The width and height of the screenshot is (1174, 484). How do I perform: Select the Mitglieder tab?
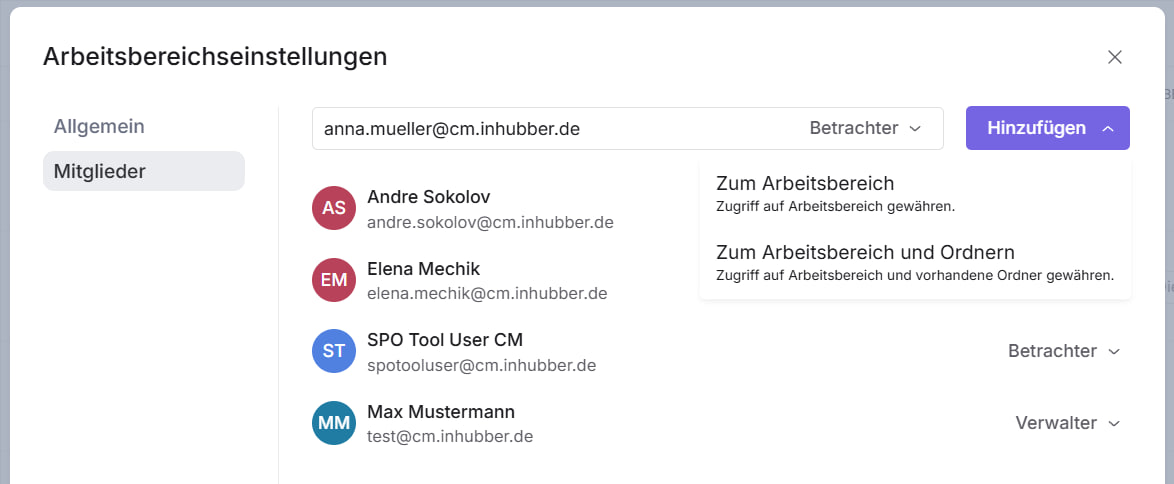100,171
